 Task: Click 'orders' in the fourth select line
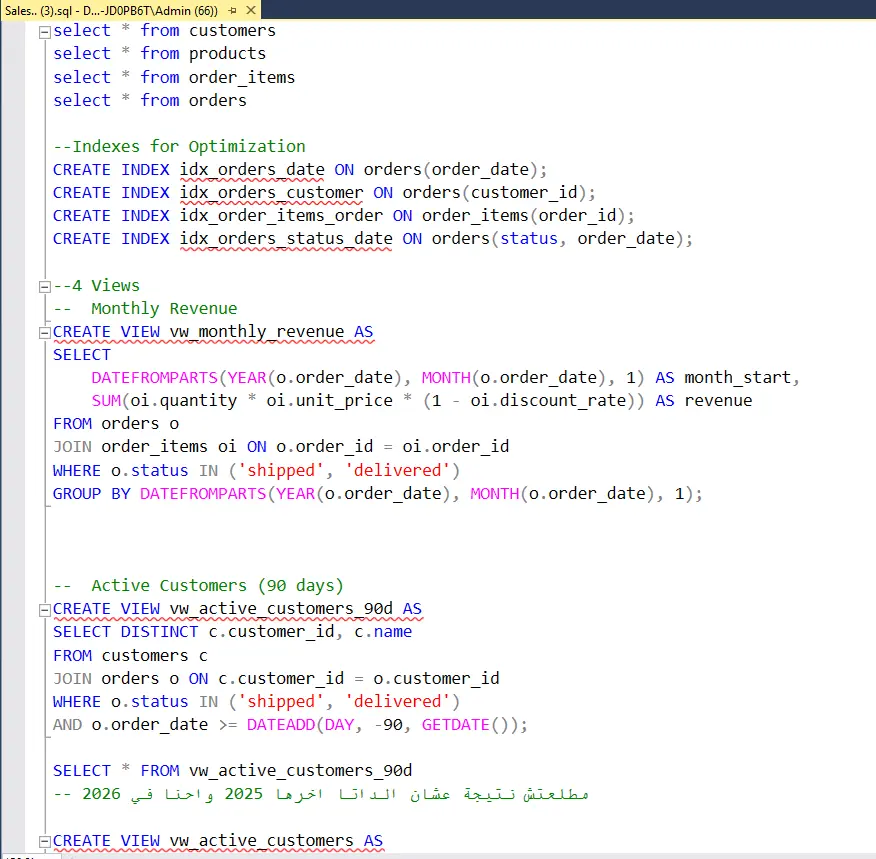pos(217,101)
